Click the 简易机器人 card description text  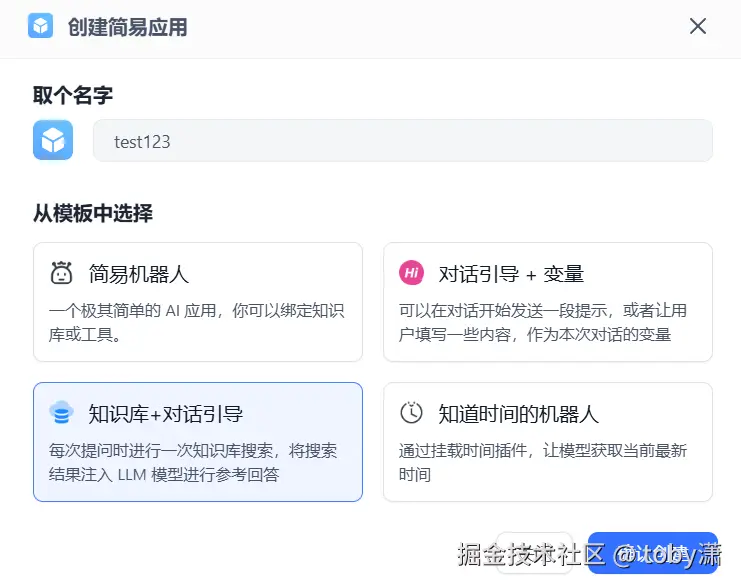pos(197,323)
